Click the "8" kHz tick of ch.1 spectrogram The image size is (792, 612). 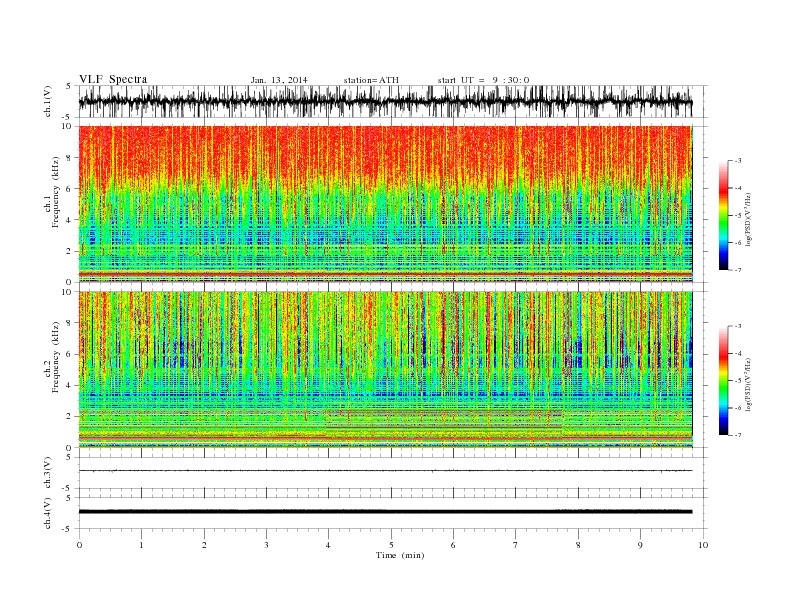(x=69, y=158)
